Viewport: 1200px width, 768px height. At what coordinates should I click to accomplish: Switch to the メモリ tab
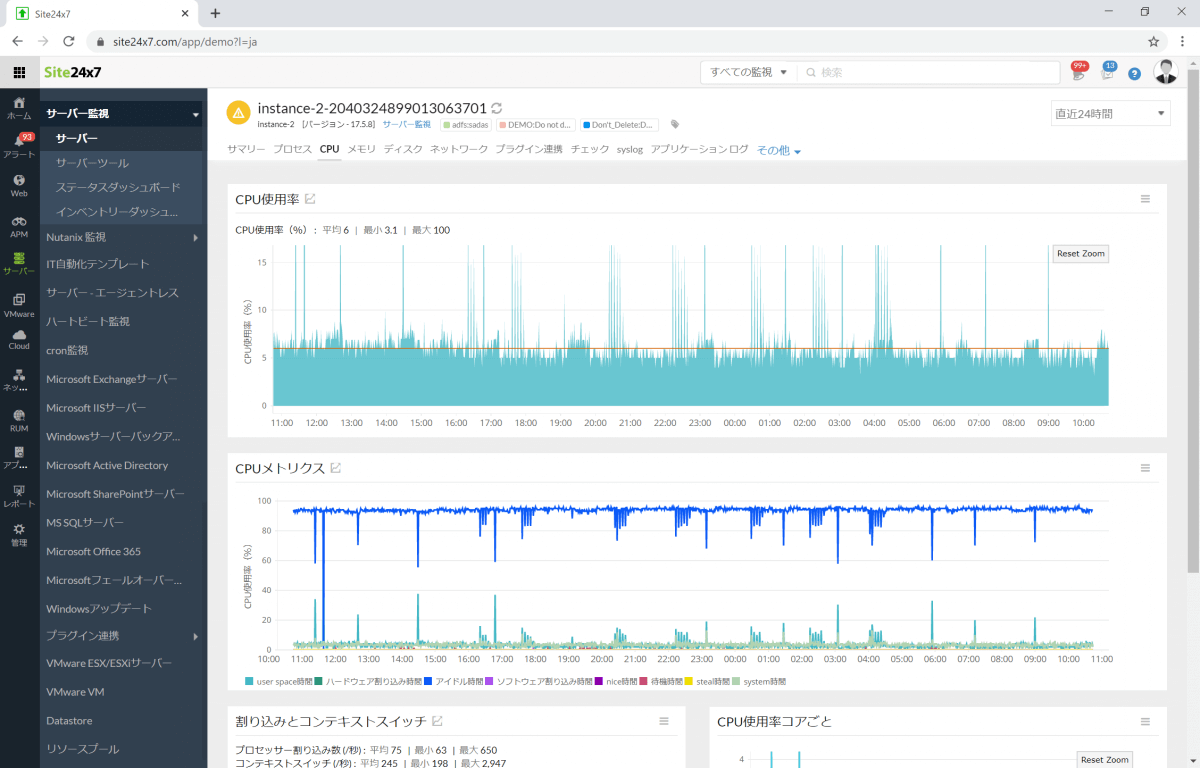pyautogui.click(x=361, y=149)
